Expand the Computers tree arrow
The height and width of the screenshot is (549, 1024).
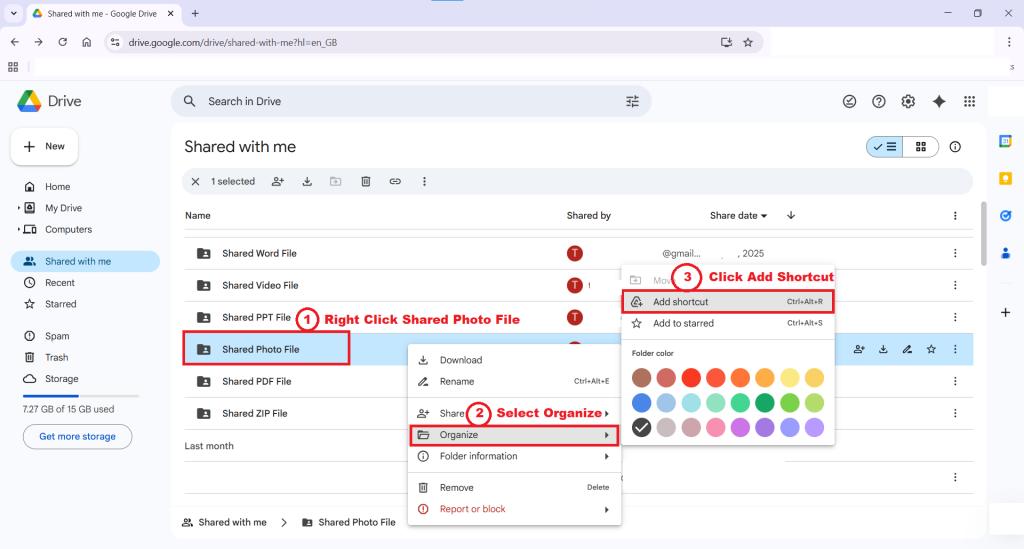pos(19,230)
